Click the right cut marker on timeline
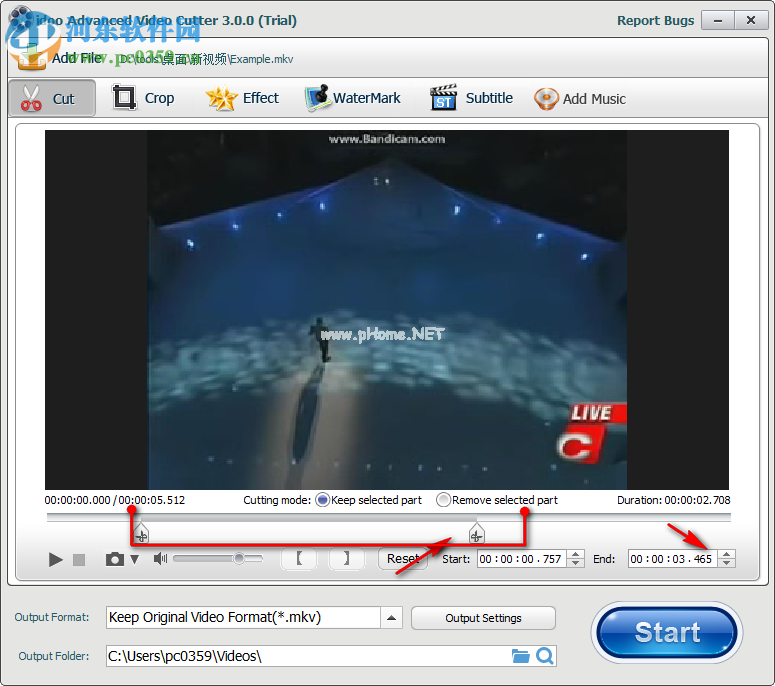Image resolution: width=775 pixels, height=686 pixels. (476, 533)
